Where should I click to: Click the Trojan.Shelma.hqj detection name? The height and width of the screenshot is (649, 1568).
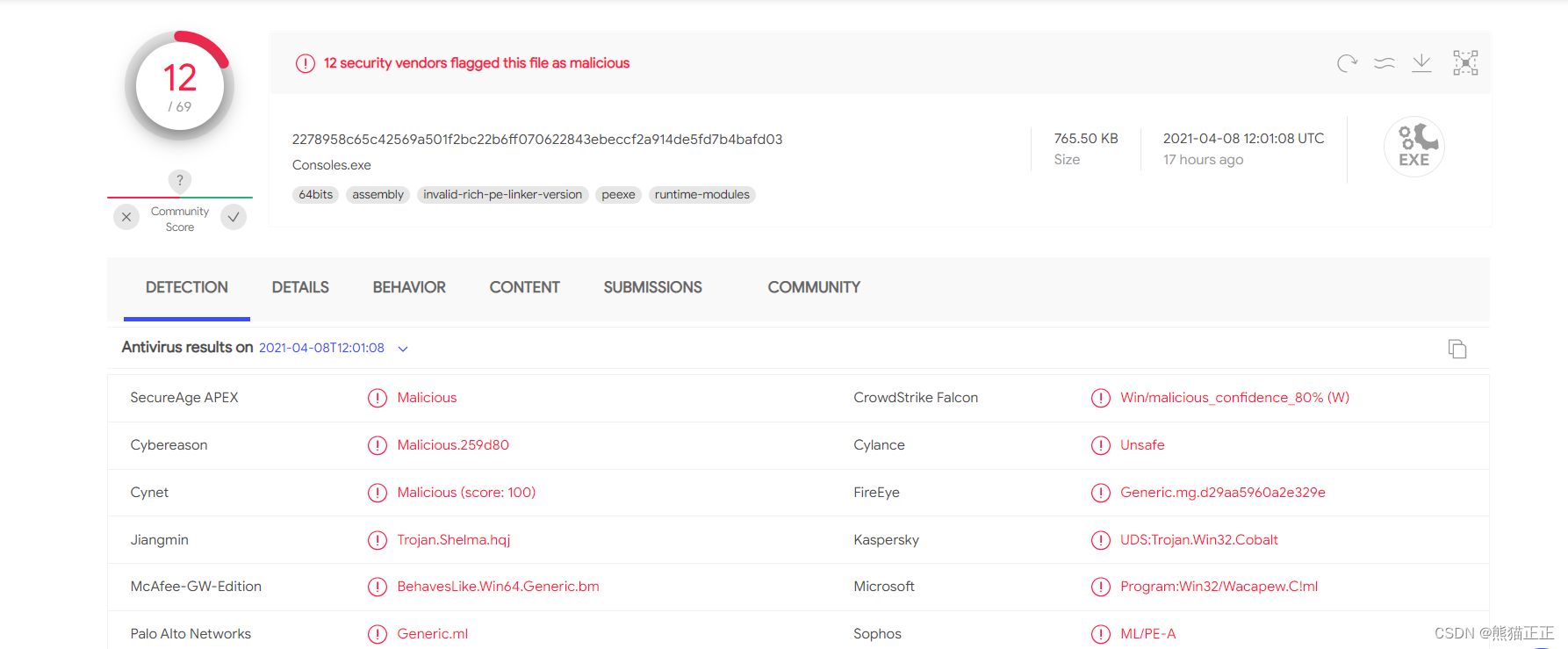(454, 540)
